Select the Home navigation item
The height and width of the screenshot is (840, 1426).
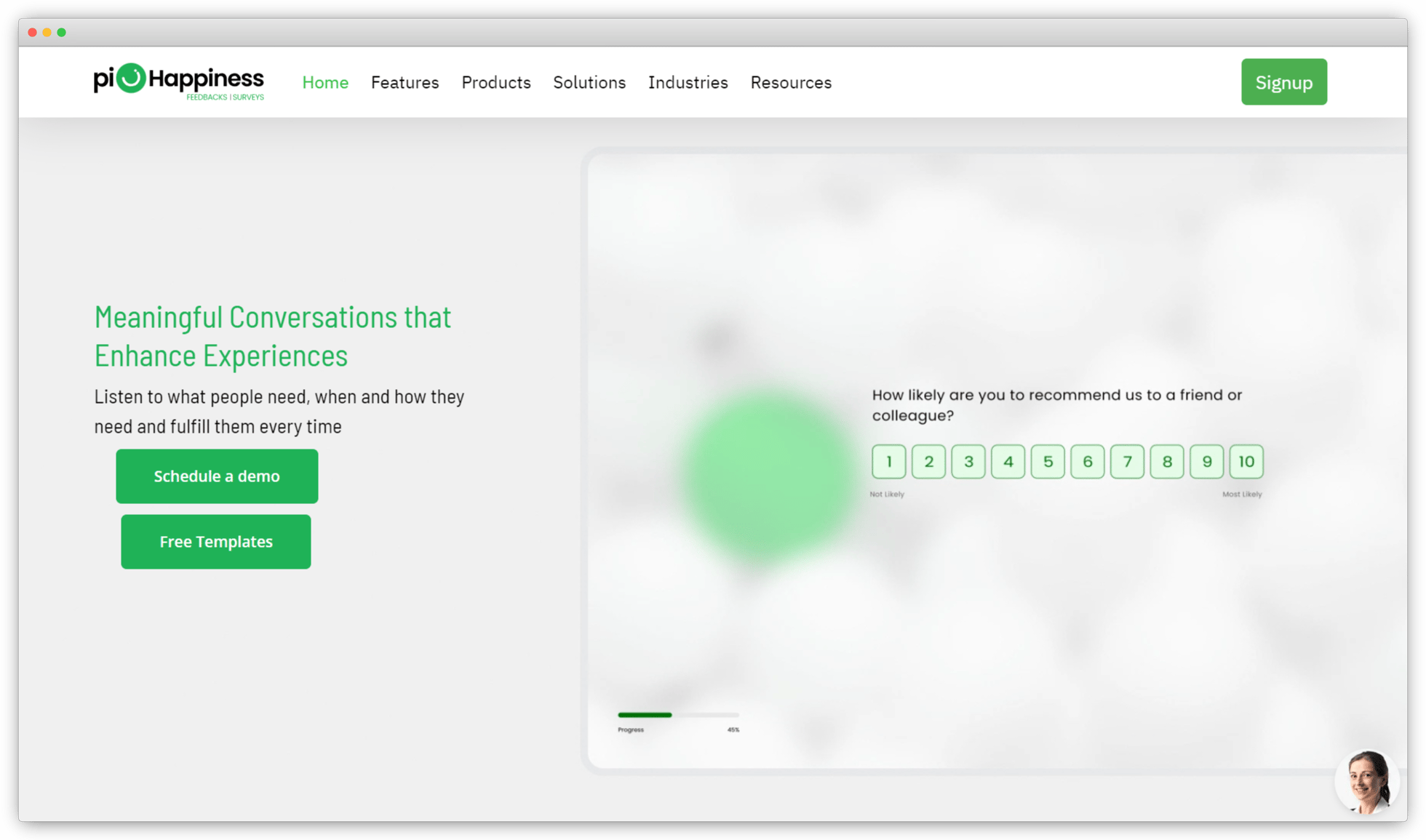coord(325,82)
